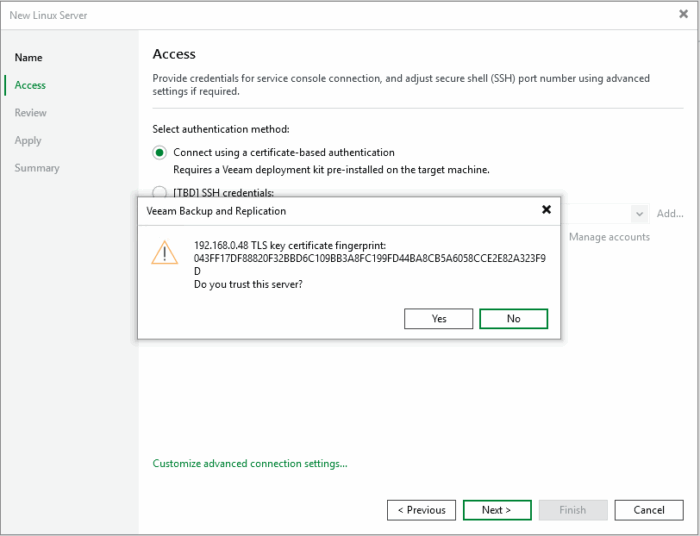Click the disabled Finish button
Viewport: 700px width, 536px height.
(573, 510)
